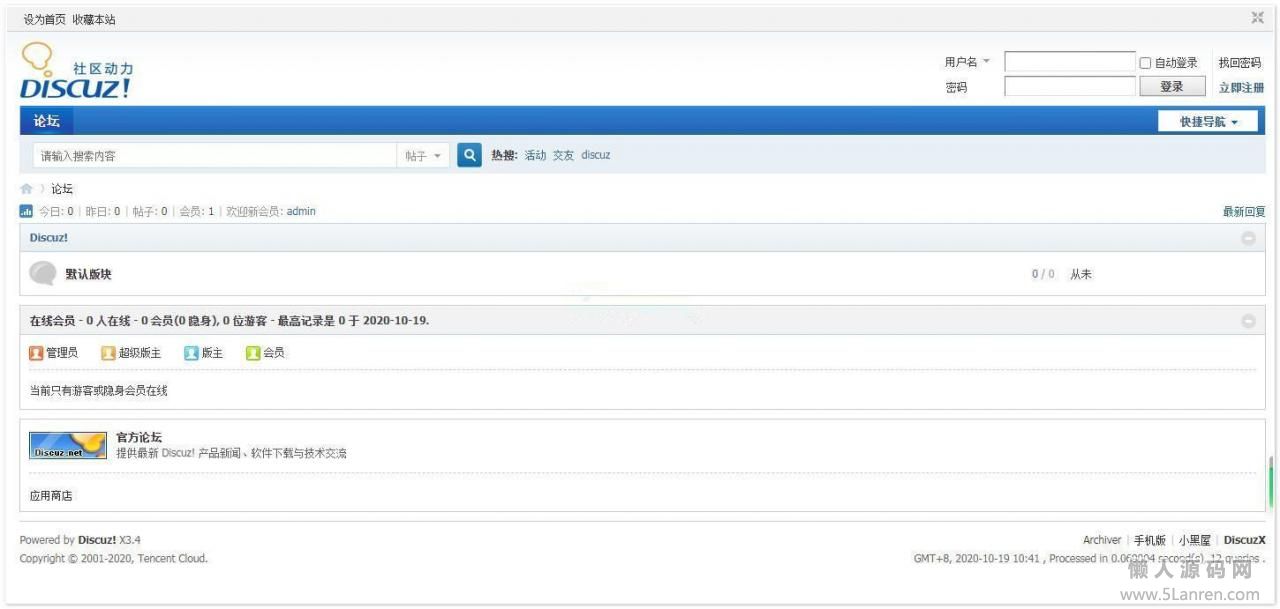The image size is (1280, 609).
Task: Click the Tencent Cloud copyright link
Action: tap(171, 559)
